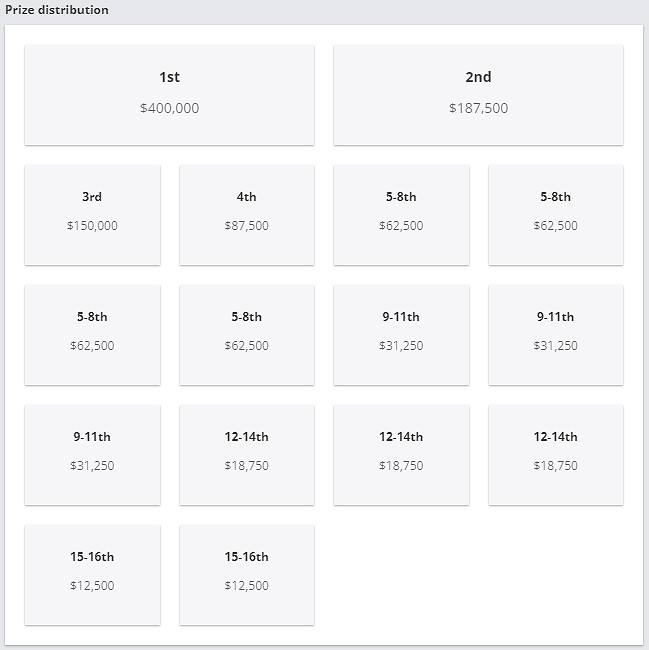Select the 5-8th card right of the 4th place card
649x650 pixels.
click(x=401, y=215)
